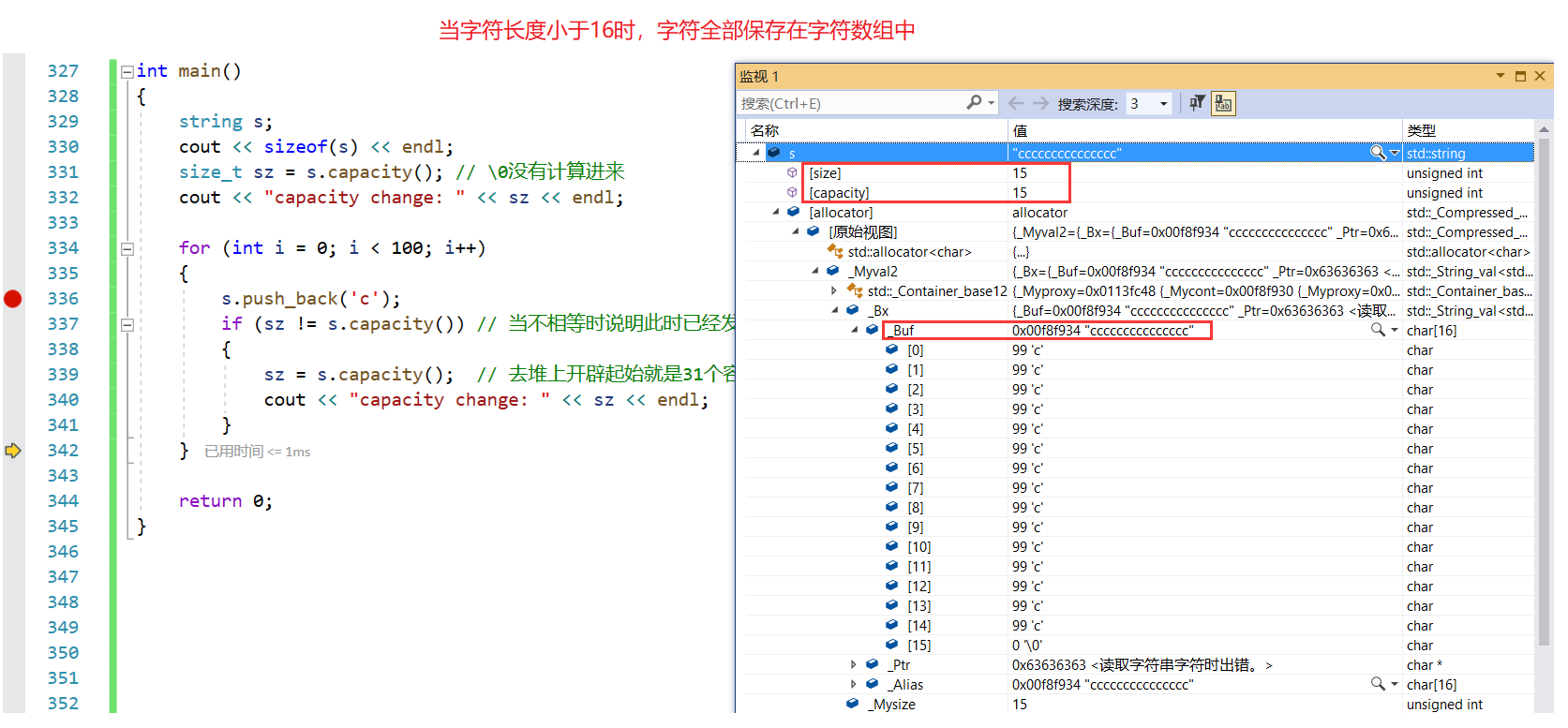The width and height of the screenshot is (1568, 728).
Task: Click the _Bx field icon
Action: pos(853,311)
